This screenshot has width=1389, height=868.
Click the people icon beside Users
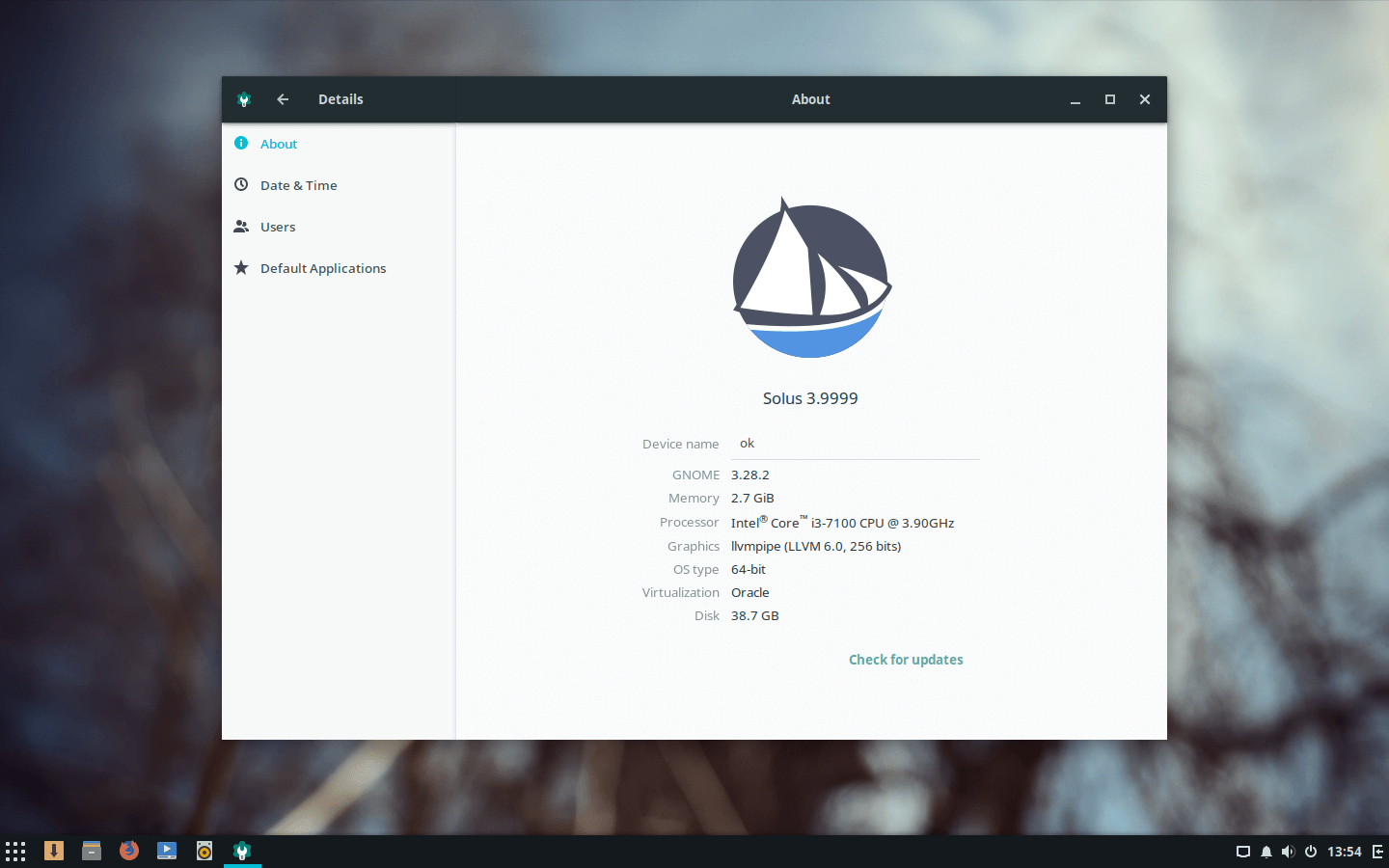pyautogui.click(x=241, y=226)
